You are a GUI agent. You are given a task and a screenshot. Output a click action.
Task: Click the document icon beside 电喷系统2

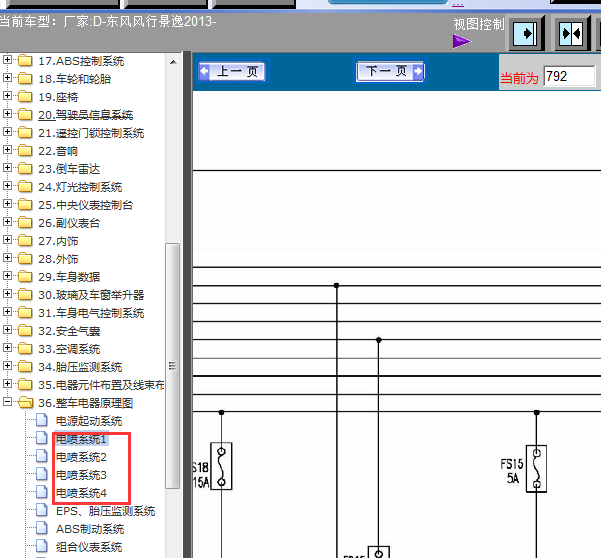pos(41,456)
